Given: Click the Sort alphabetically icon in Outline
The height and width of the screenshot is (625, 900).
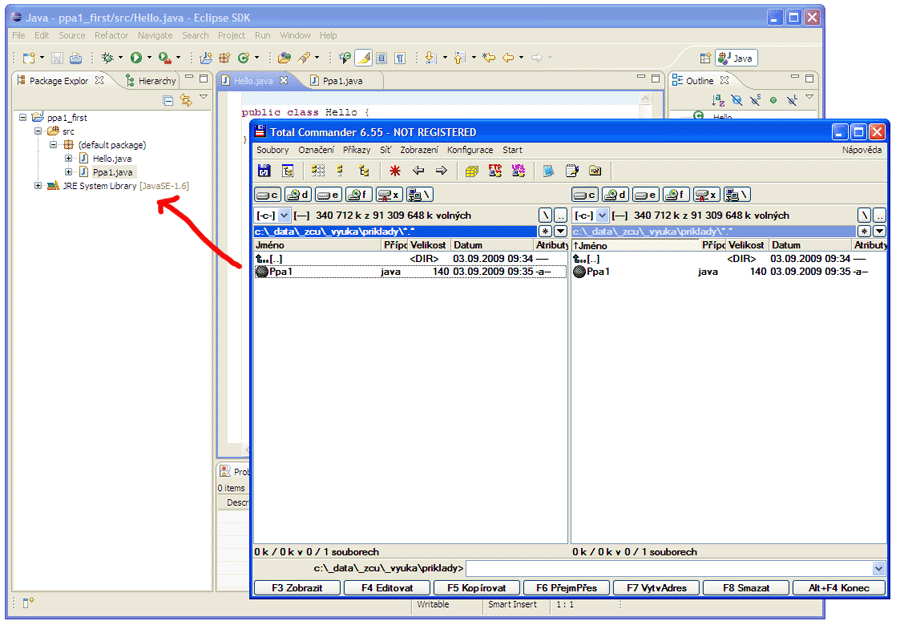Looking at the screenshot, I should 718,100.
